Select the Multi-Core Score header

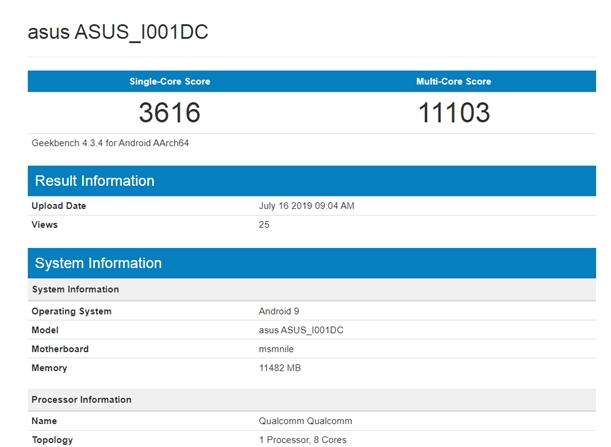pyautogui.click(x=453, y=81)
